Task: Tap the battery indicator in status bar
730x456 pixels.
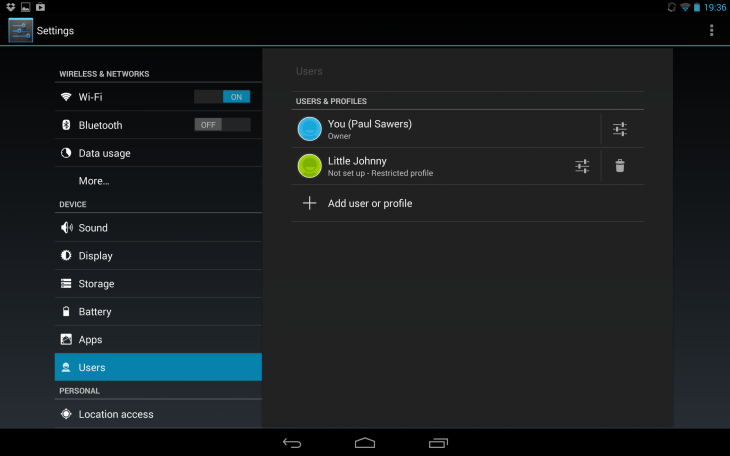Action: click(x=697, y=7)
